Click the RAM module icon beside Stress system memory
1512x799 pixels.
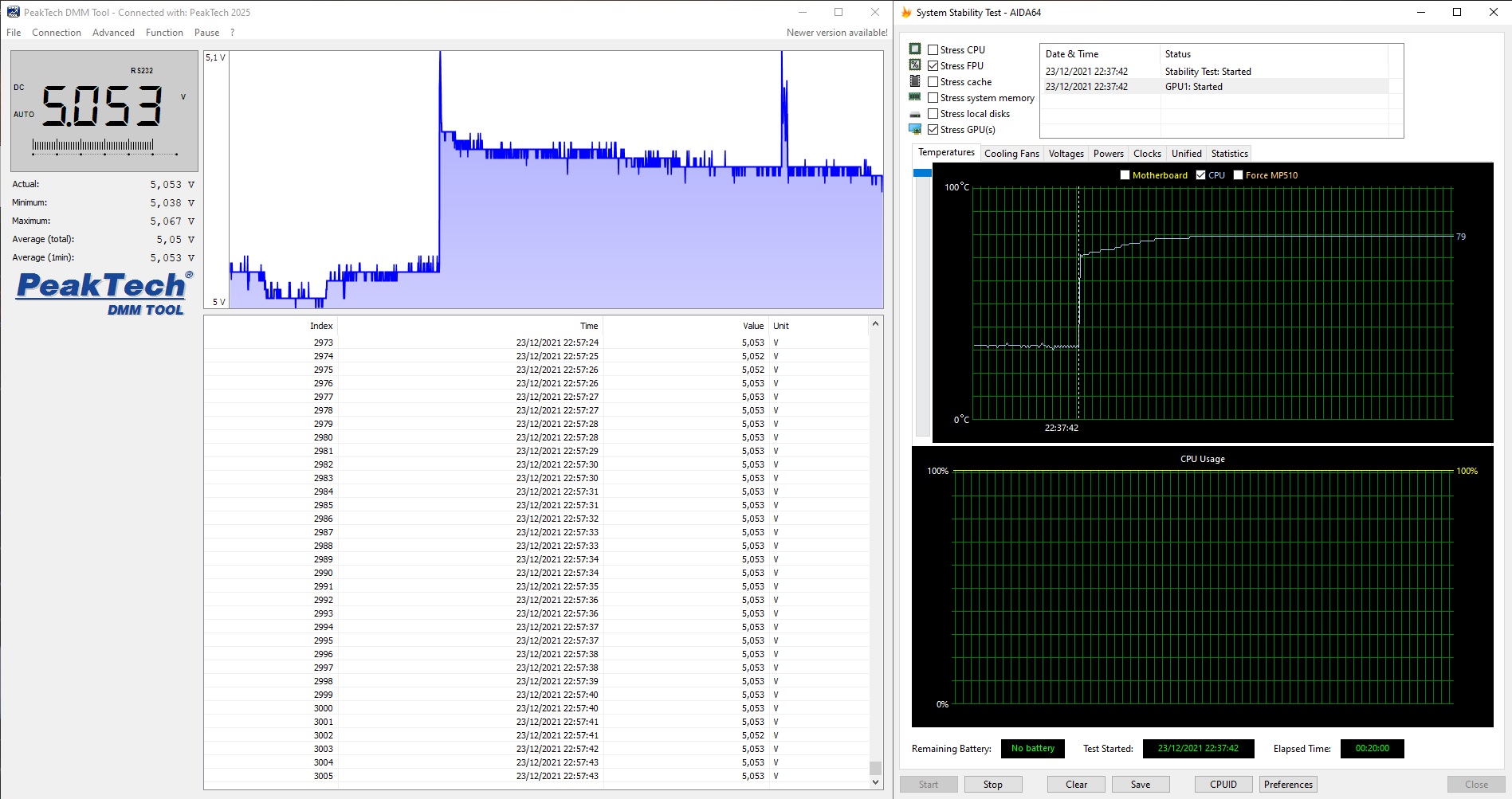click(915, 97)
